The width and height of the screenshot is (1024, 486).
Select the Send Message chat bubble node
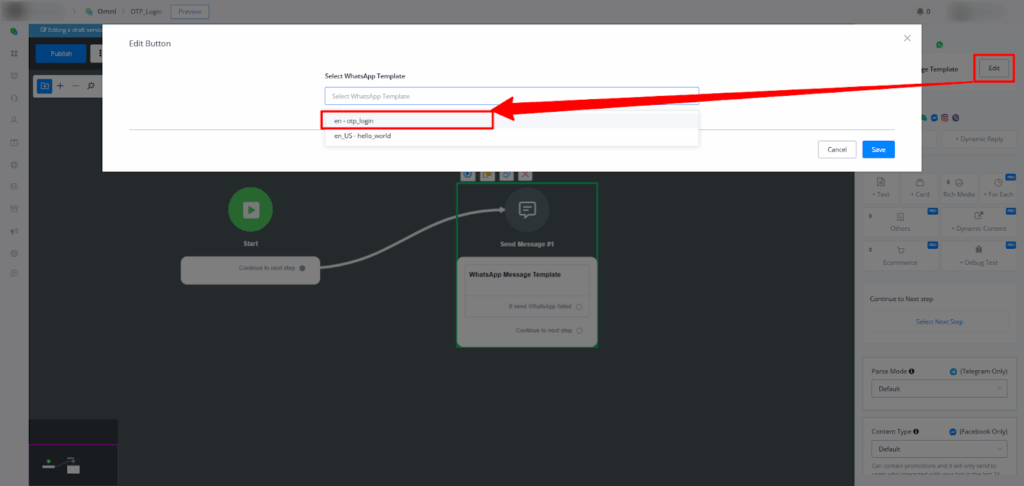(527, 210)
